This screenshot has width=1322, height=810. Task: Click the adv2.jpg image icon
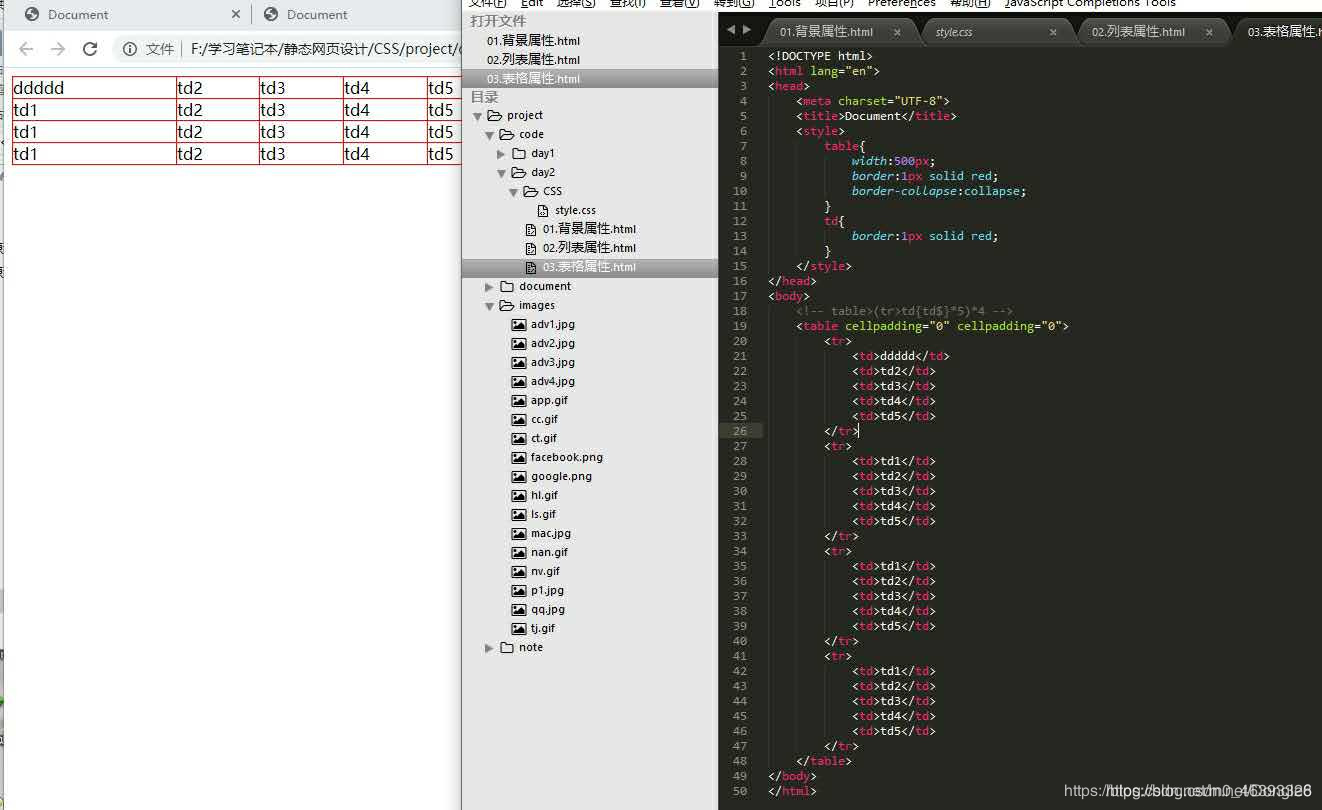coord(519,344)
